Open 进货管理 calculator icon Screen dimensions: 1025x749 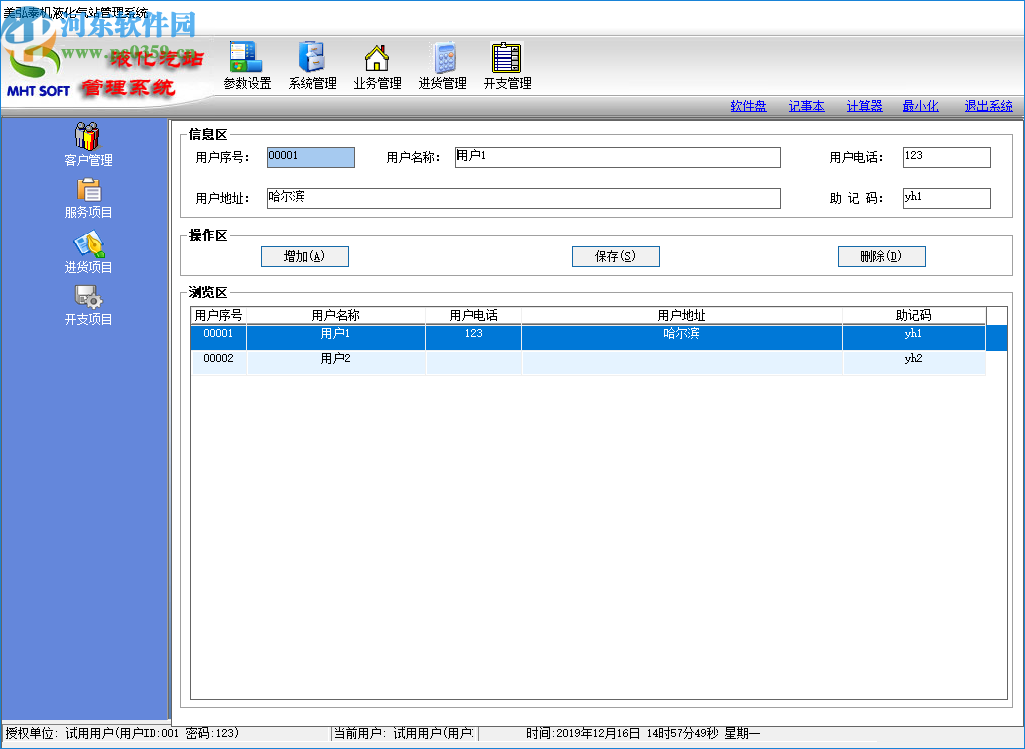point(443,65)
